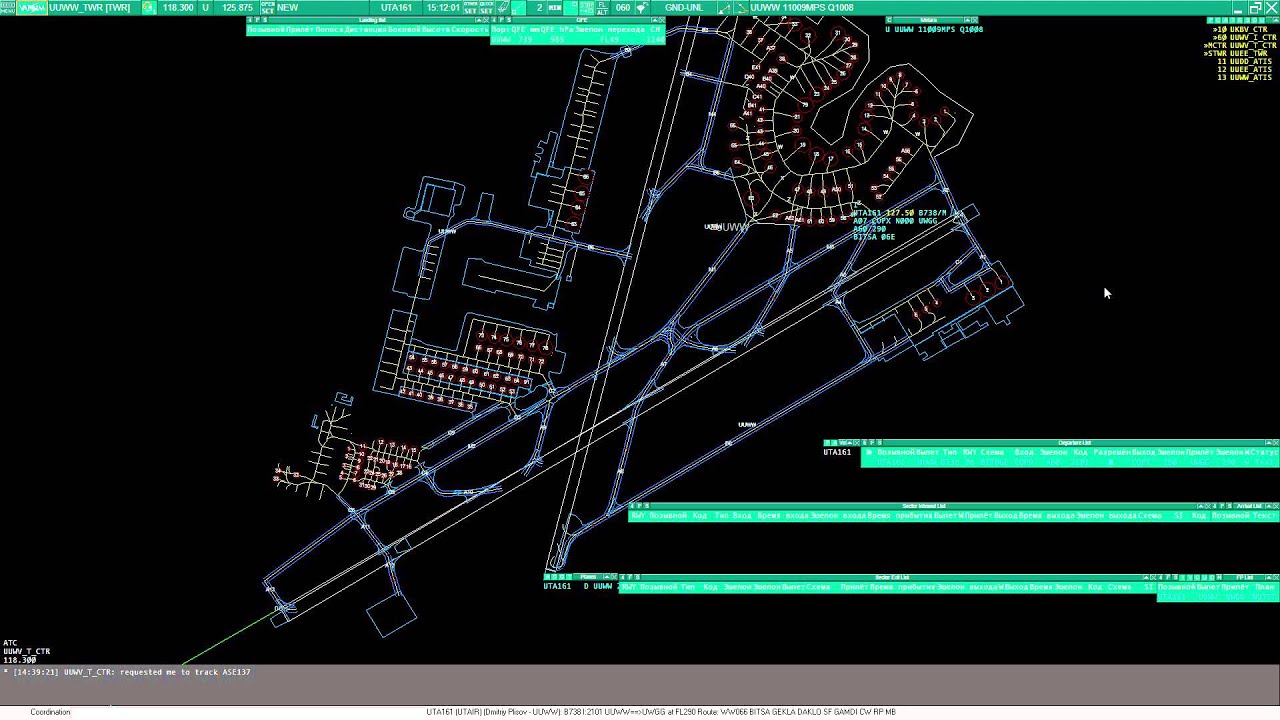Close the Landing list window
1280x720 pixels.
point(486,19)
